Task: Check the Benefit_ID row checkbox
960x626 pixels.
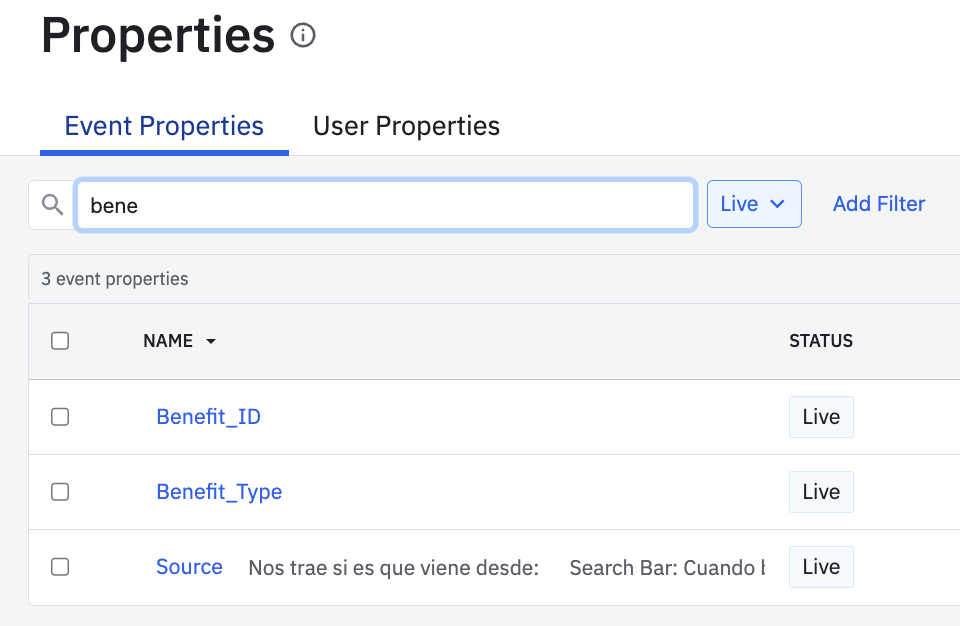Action: pos(60,417)
